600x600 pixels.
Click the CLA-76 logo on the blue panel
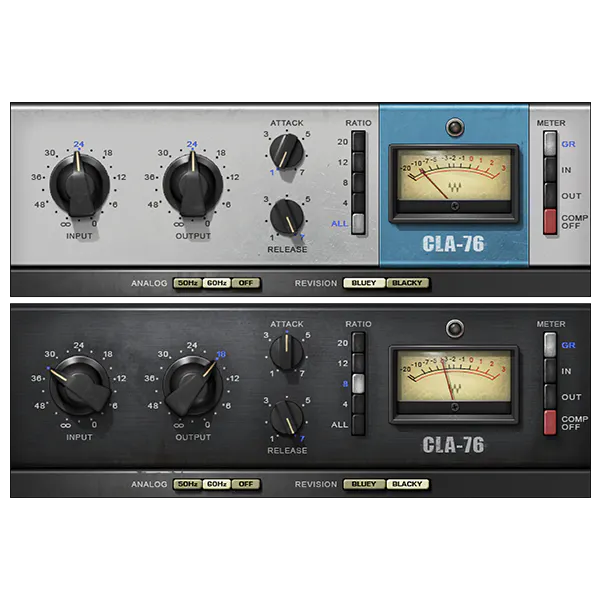point(453,244)
